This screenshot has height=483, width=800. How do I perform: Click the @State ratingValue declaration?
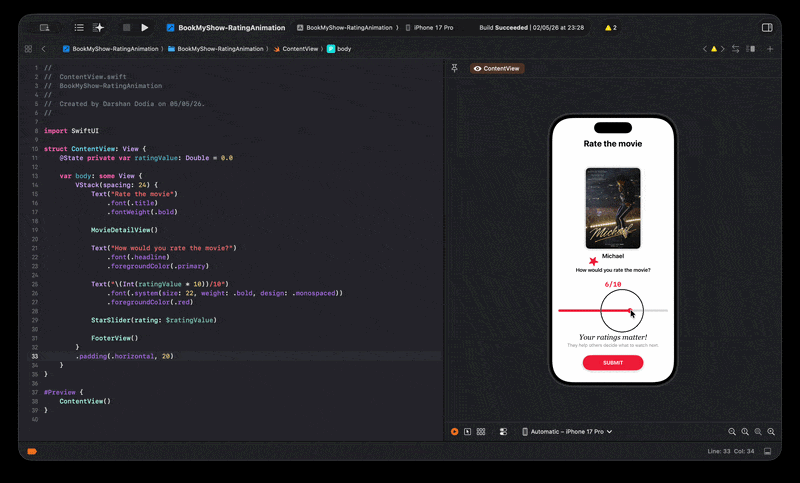[146, 158]
